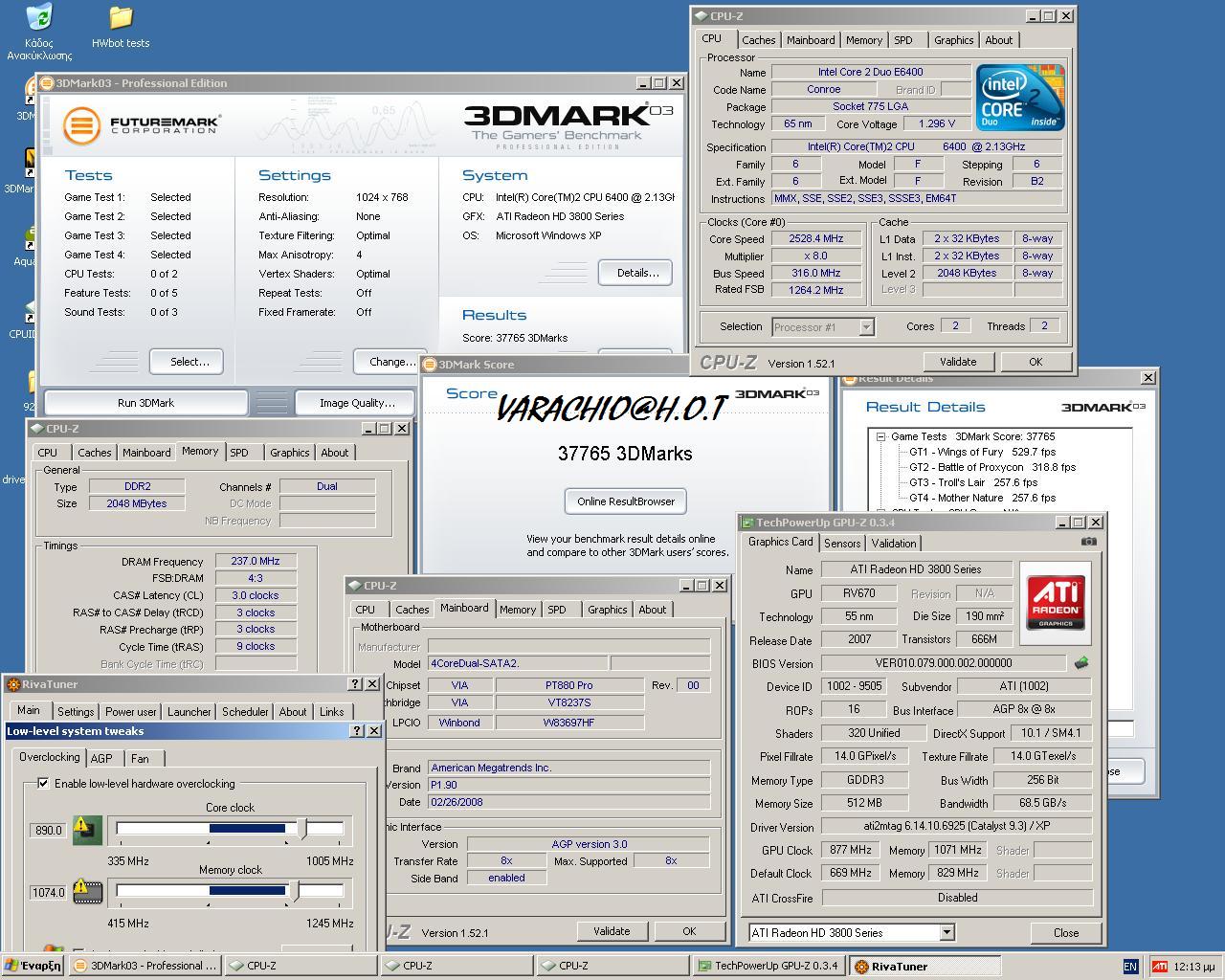Switch to the AGP tab
1225x980 pixels.
coord(101,758)
